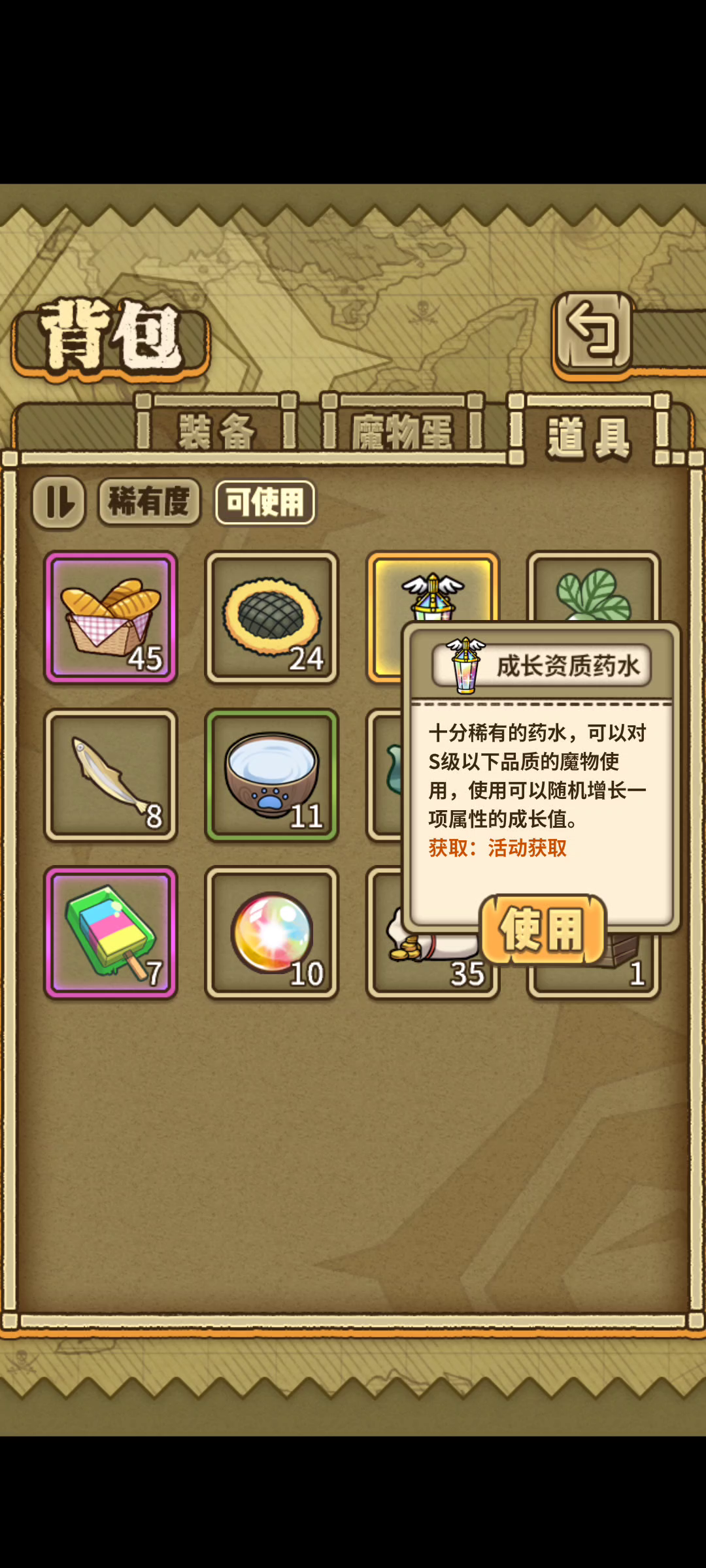Toggle sorting by 稀有度 rarity
The image size is (706, 1568).
click(149, 502)
